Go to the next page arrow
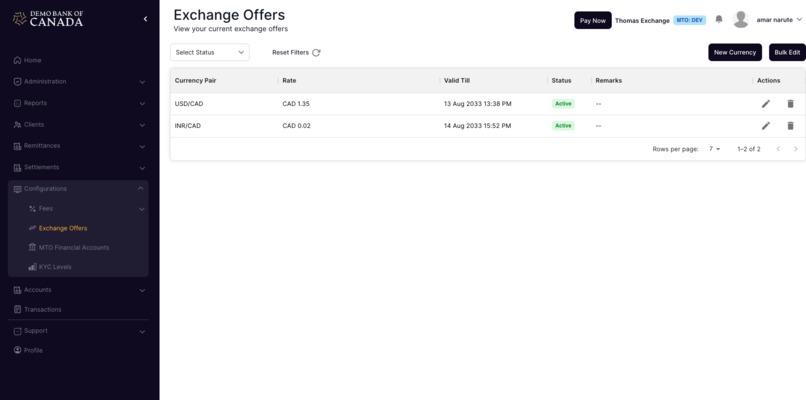806x400 pixels. click(x=796, y=149)
